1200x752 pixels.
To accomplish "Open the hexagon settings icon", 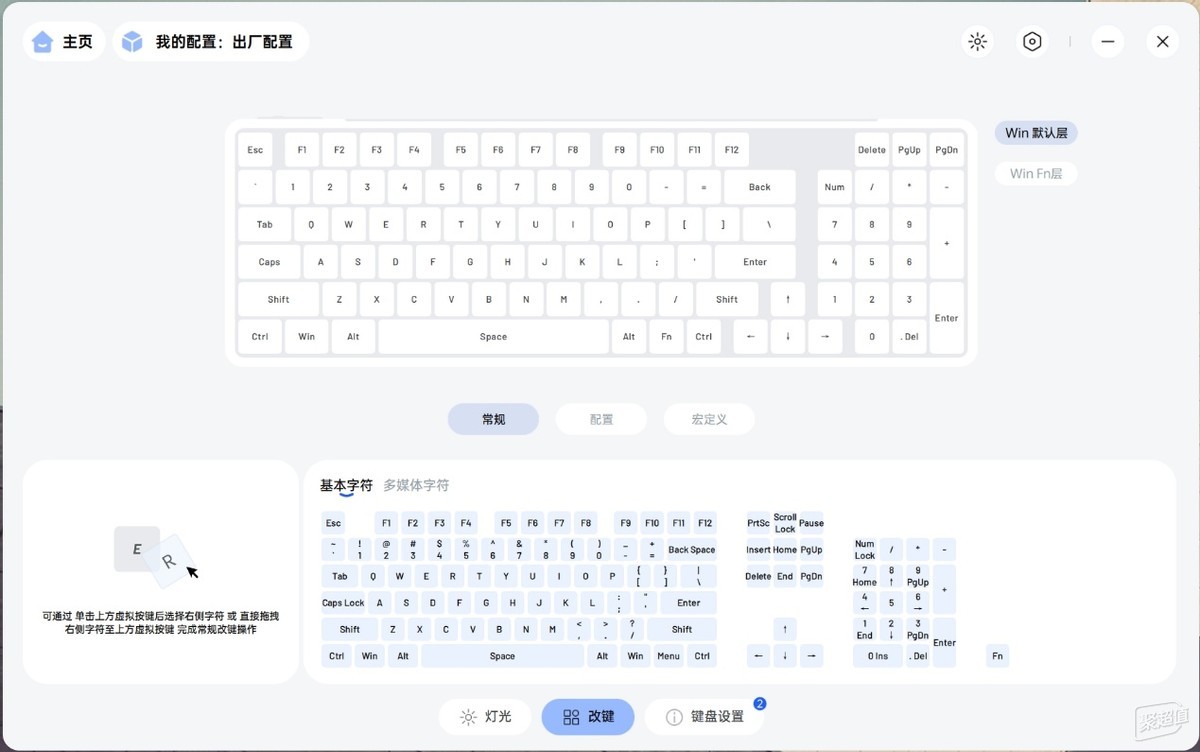I will (x=1033, y=42).
